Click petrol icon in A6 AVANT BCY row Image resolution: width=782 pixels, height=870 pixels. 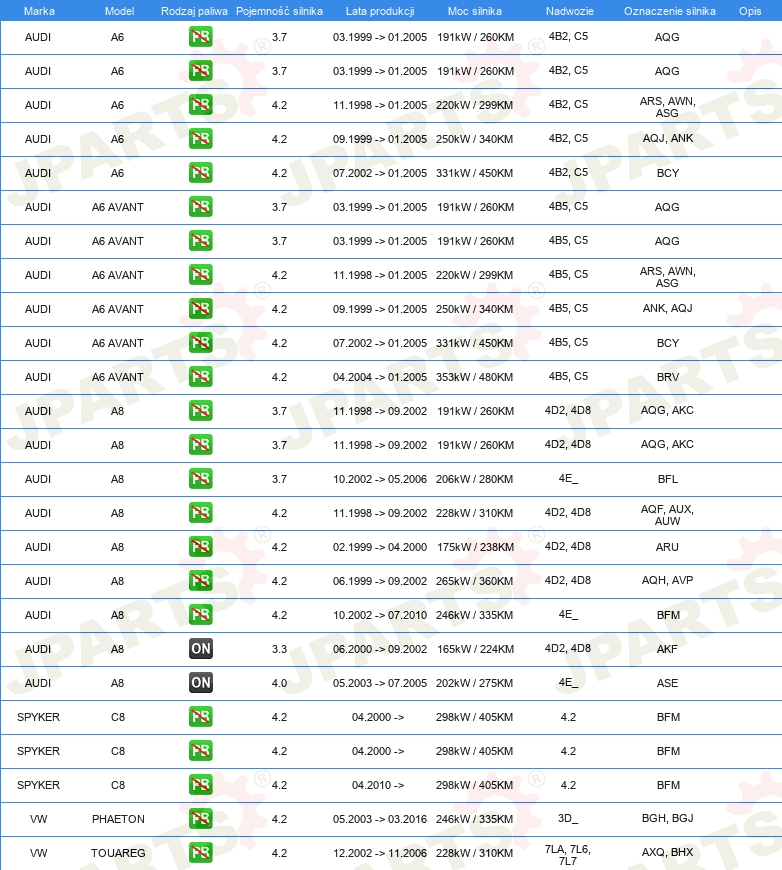[200, 342]
